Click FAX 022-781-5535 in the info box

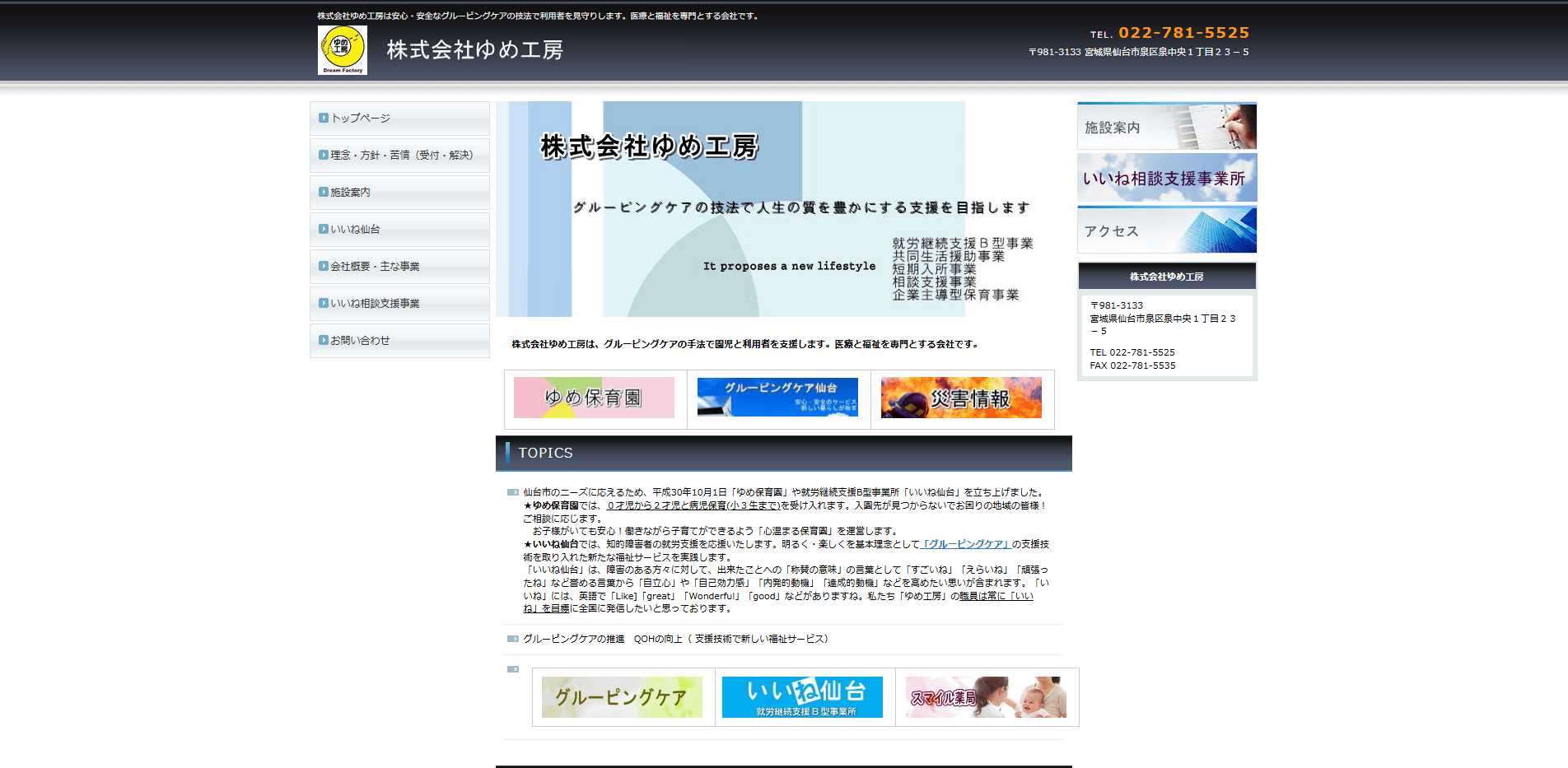[x=1132, y=365]
